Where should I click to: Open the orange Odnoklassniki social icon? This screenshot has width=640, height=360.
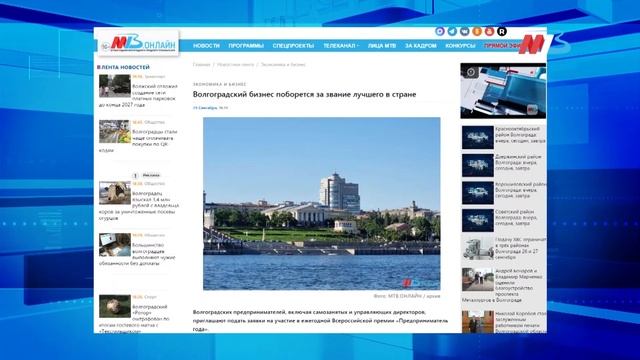click(477, 31)
